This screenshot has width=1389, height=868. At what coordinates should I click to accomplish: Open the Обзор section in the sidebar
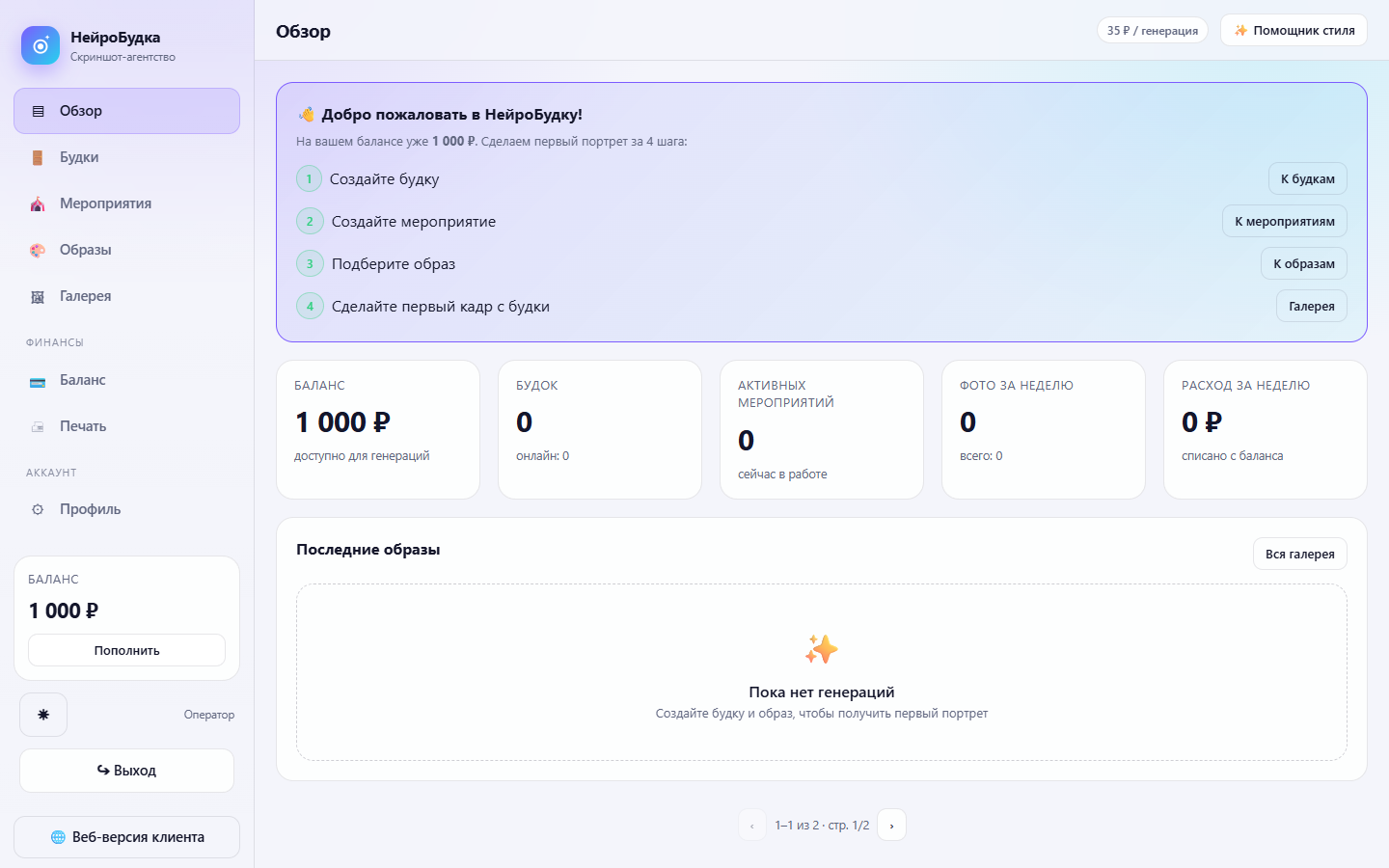(x=126, y=111)
